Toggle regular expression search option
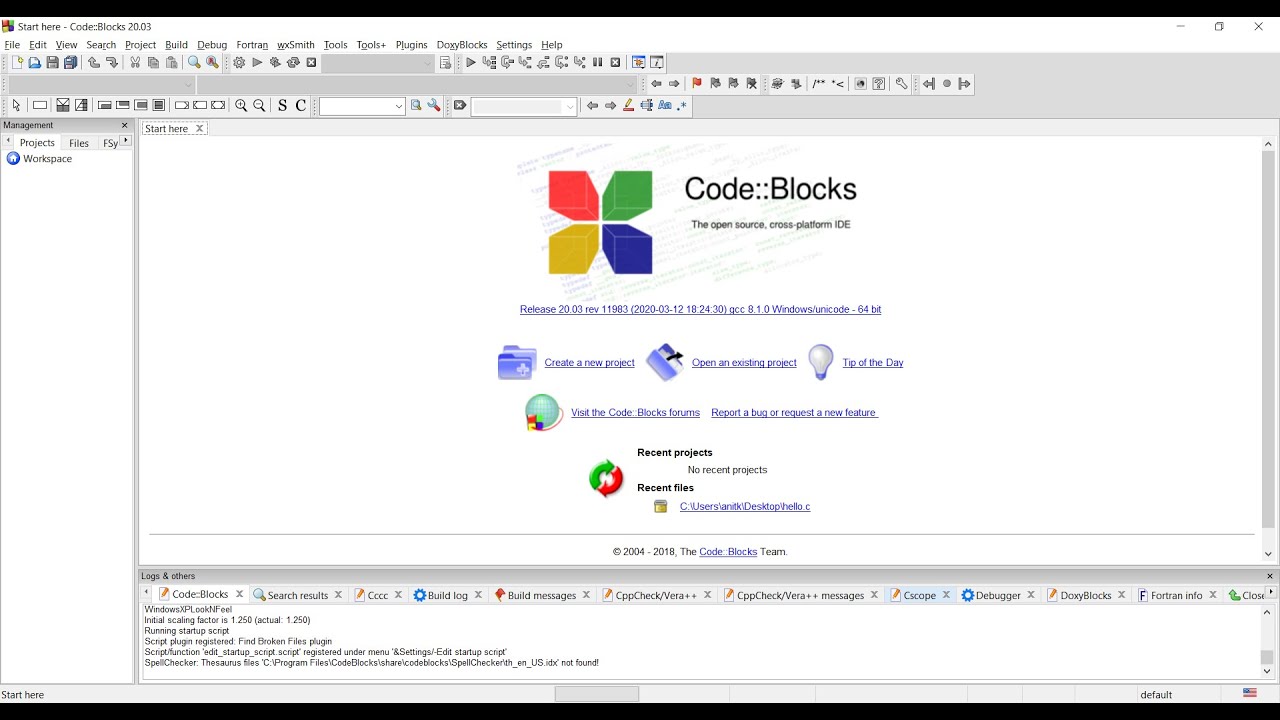The image size is (1280, 720). click(x=682, y=106)
